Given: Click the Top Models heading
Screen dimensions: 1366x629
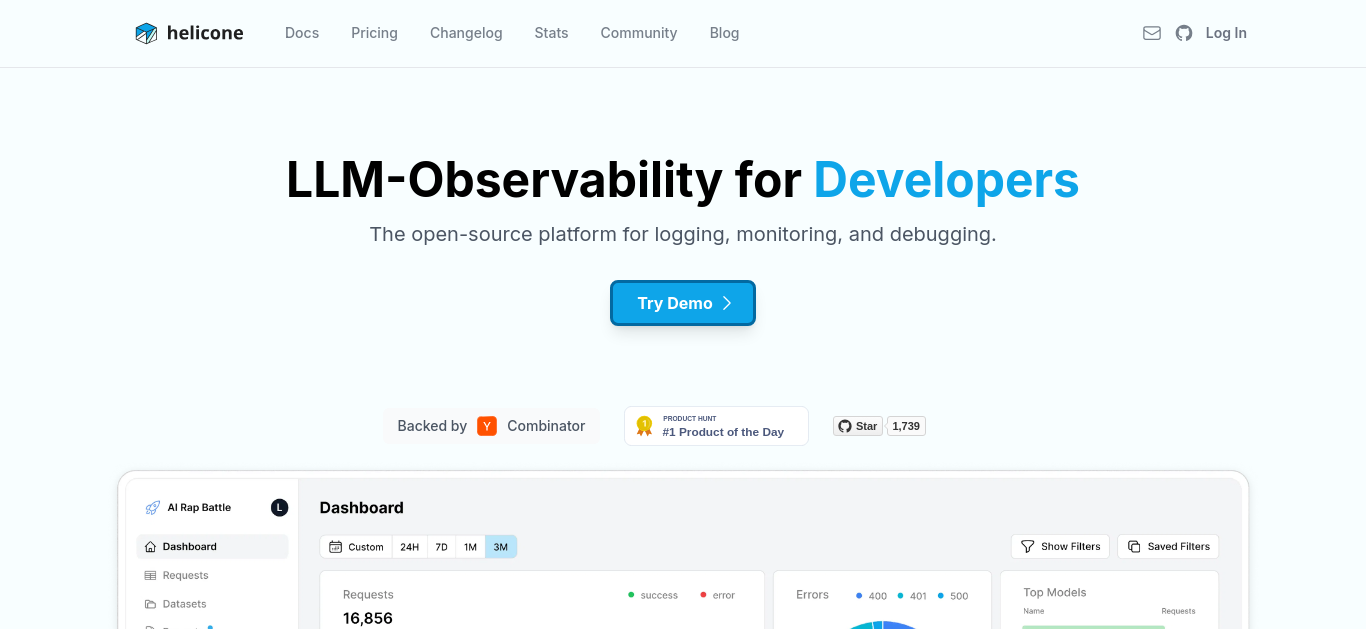Looking at the screenshot, I should 1055,593.
